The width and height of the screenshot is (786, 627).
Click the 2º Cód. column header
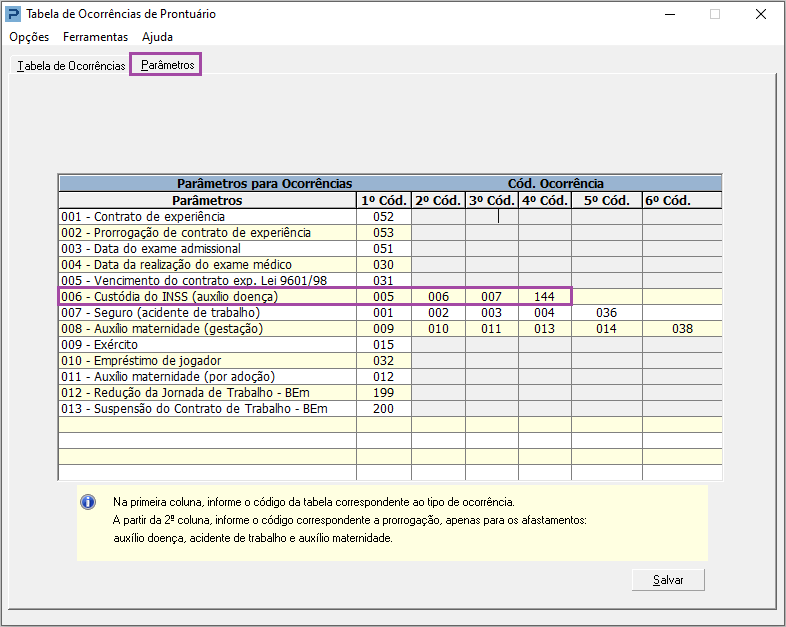coord(437,200)
